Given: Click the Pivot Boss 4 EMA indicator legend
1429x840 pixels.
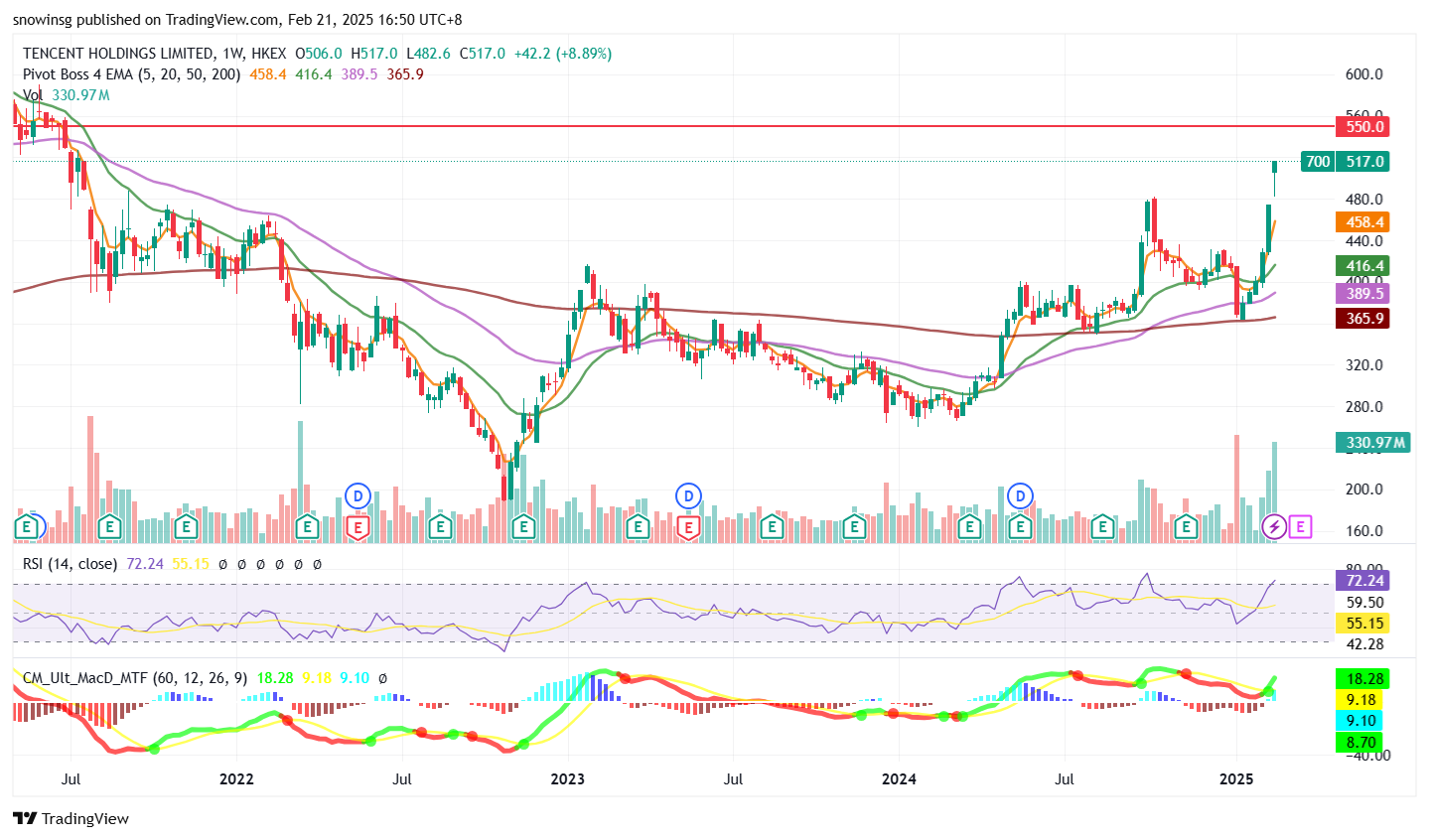Looking at the screenshot, I should click(131, 74).
